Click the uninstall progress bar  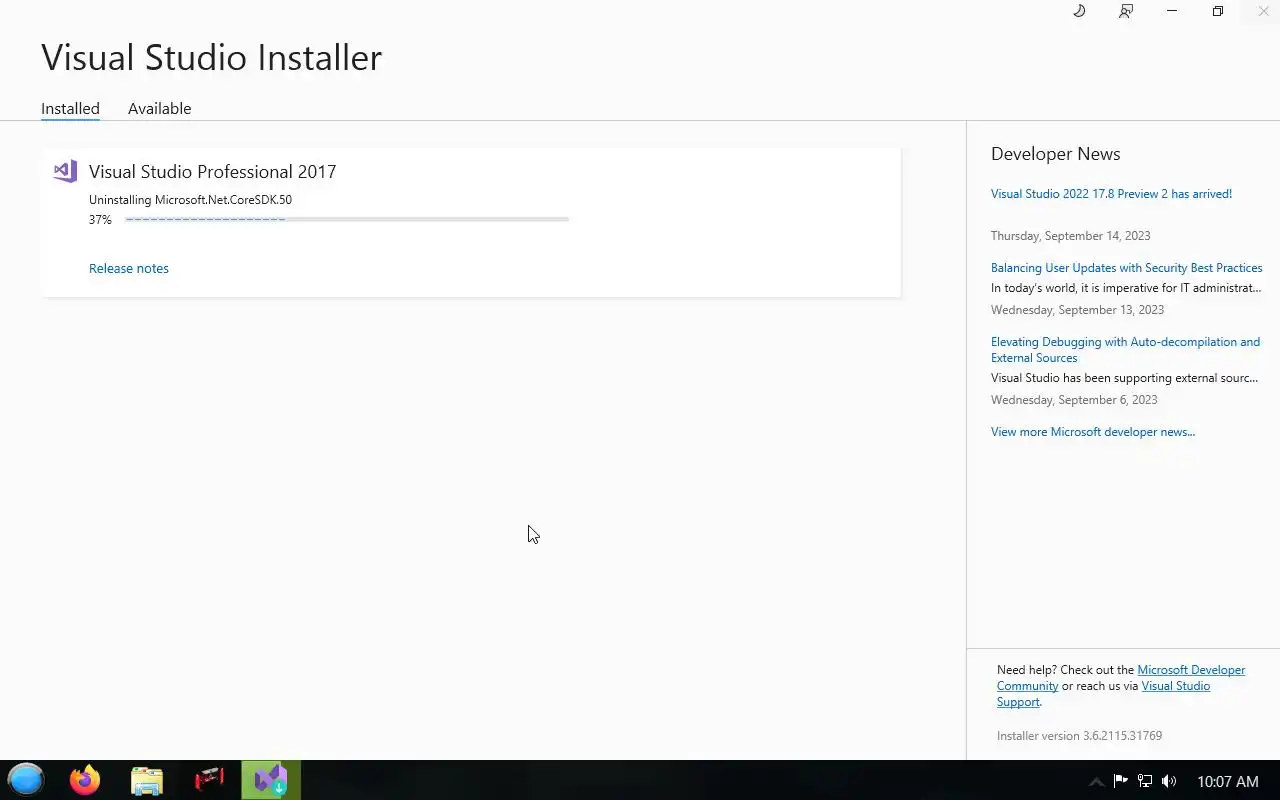[347, 219]
